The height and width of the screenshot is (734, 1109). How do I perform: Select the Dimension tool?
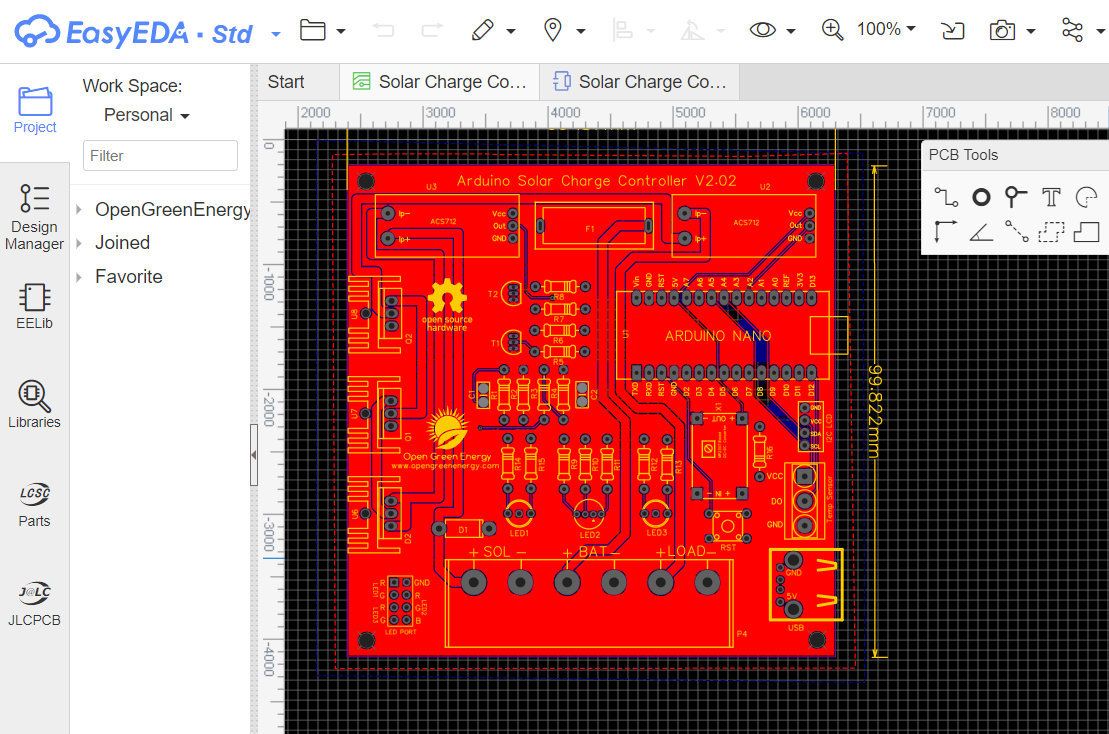(946, 231)
